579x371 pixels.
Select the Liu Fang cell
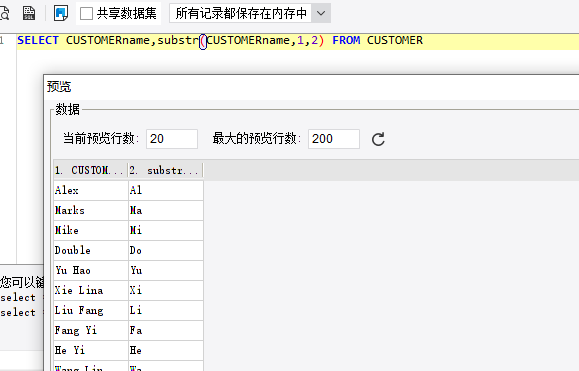click(91, 310)
